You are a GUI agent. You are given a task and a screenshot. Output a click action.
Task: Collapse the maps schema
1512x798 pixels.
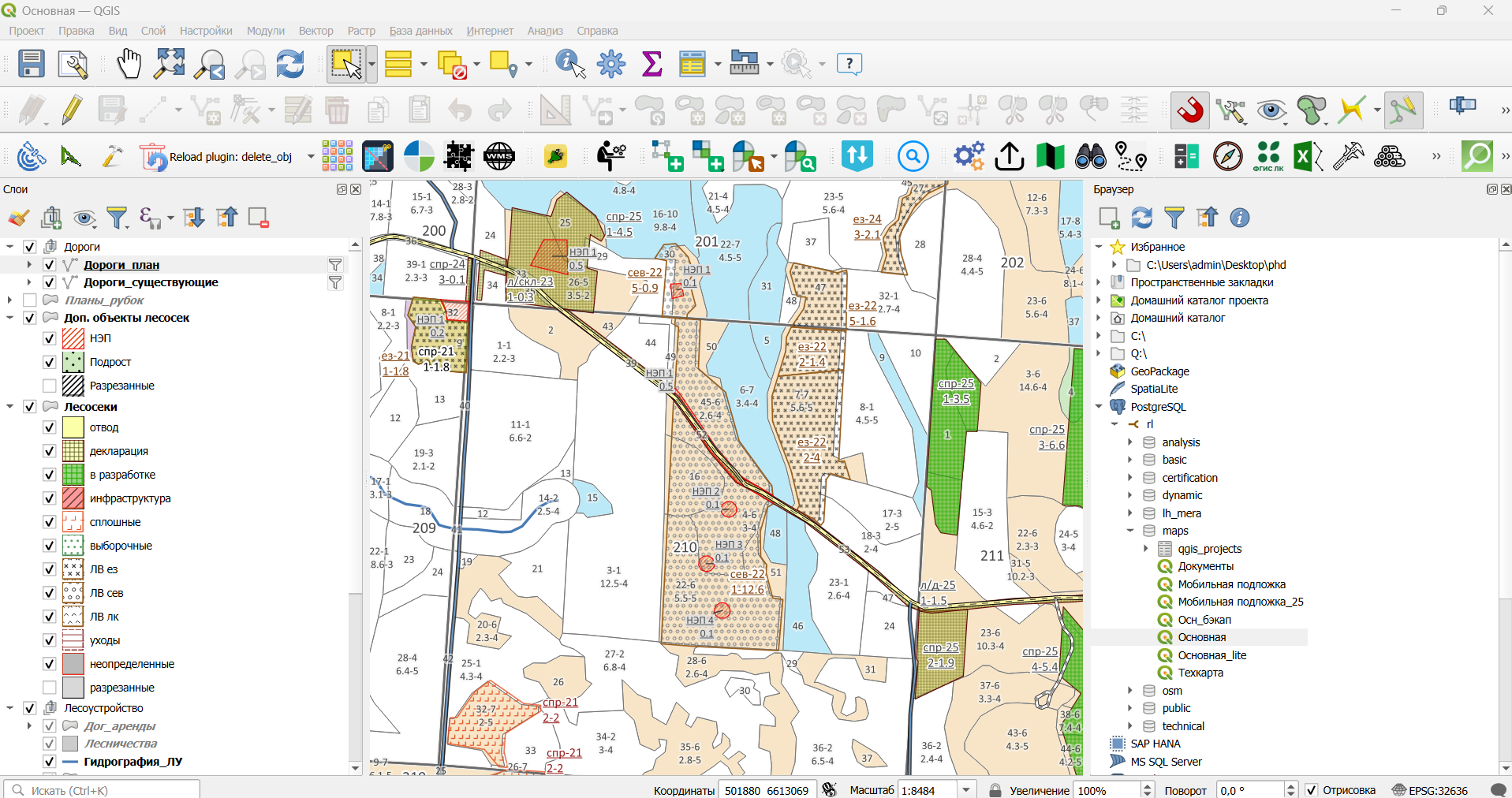click(x=1130, y=531)
